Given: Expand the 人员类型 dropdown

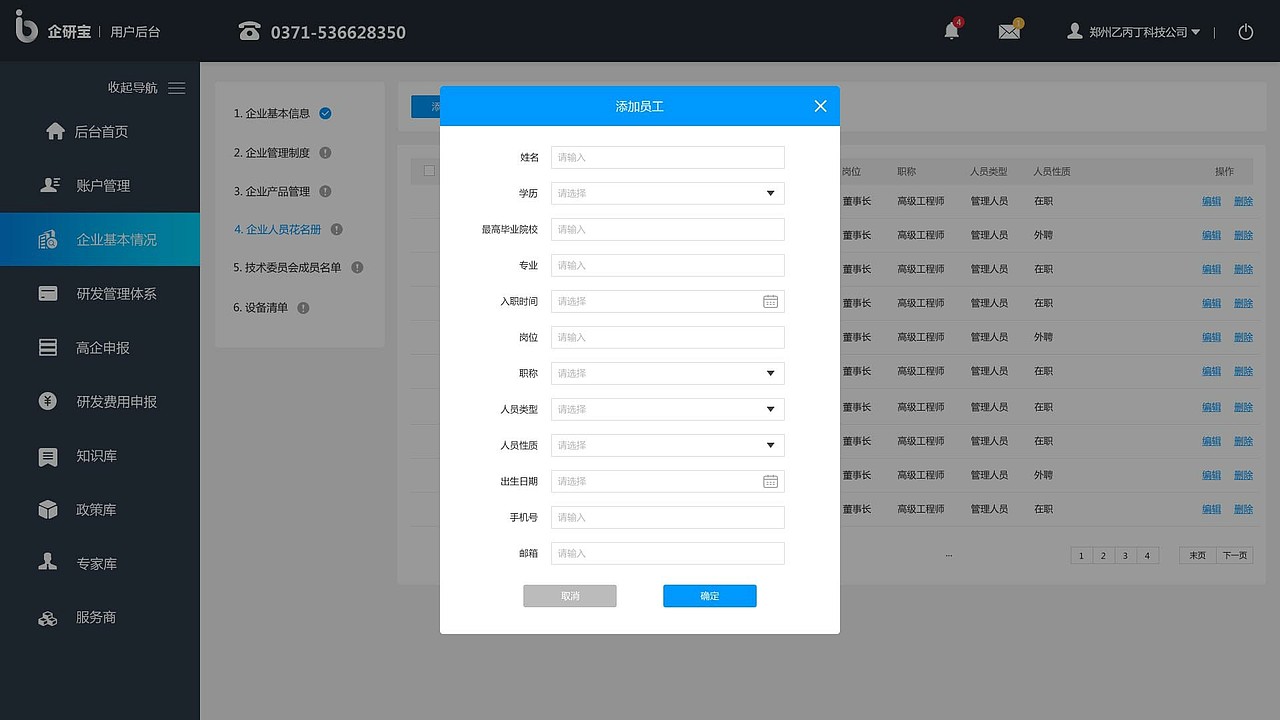Looking at the screenshot, I should click(667, 409).
